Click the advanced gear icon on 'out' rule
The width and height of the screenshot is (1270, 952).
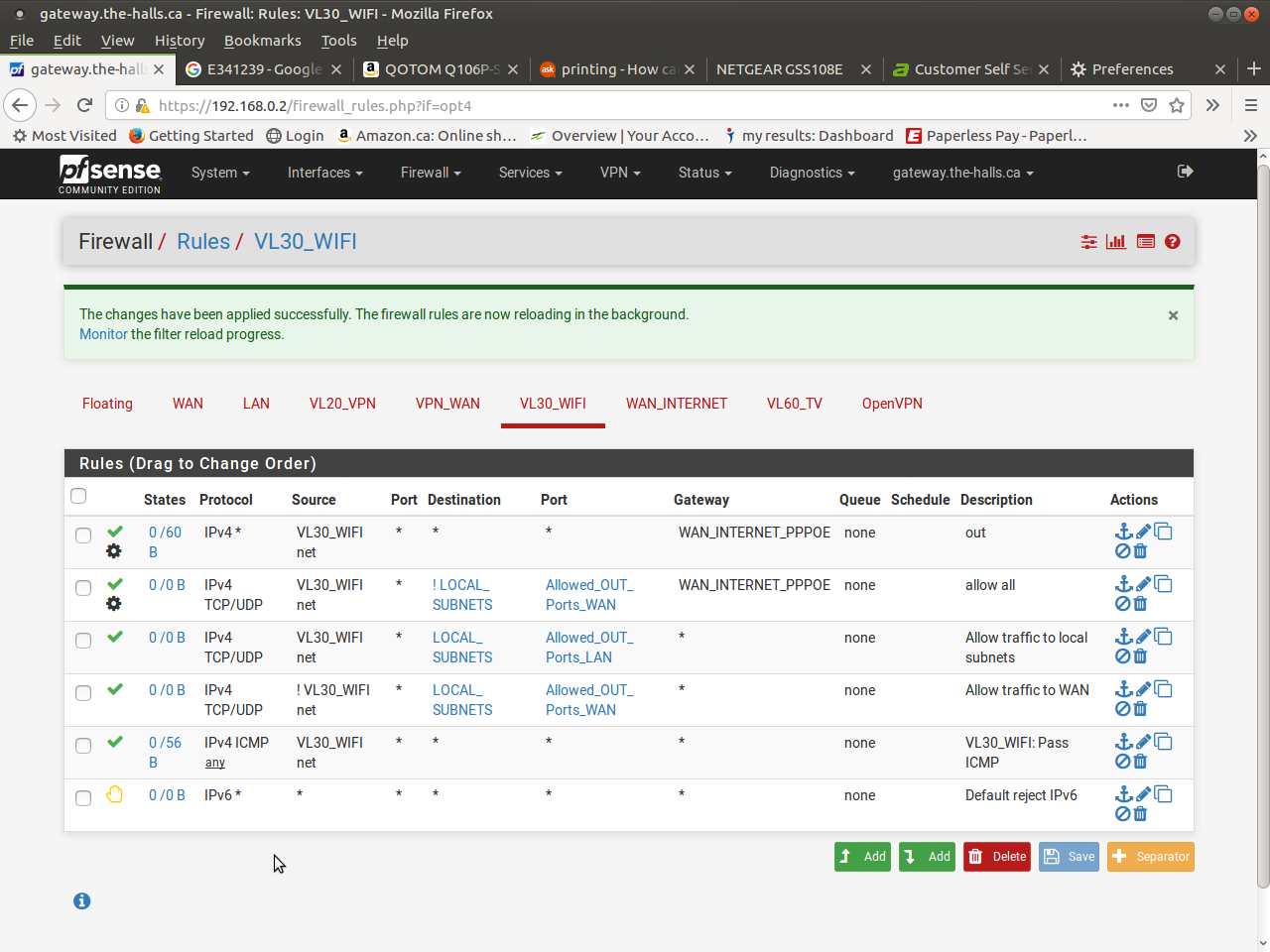click(114, 551)
